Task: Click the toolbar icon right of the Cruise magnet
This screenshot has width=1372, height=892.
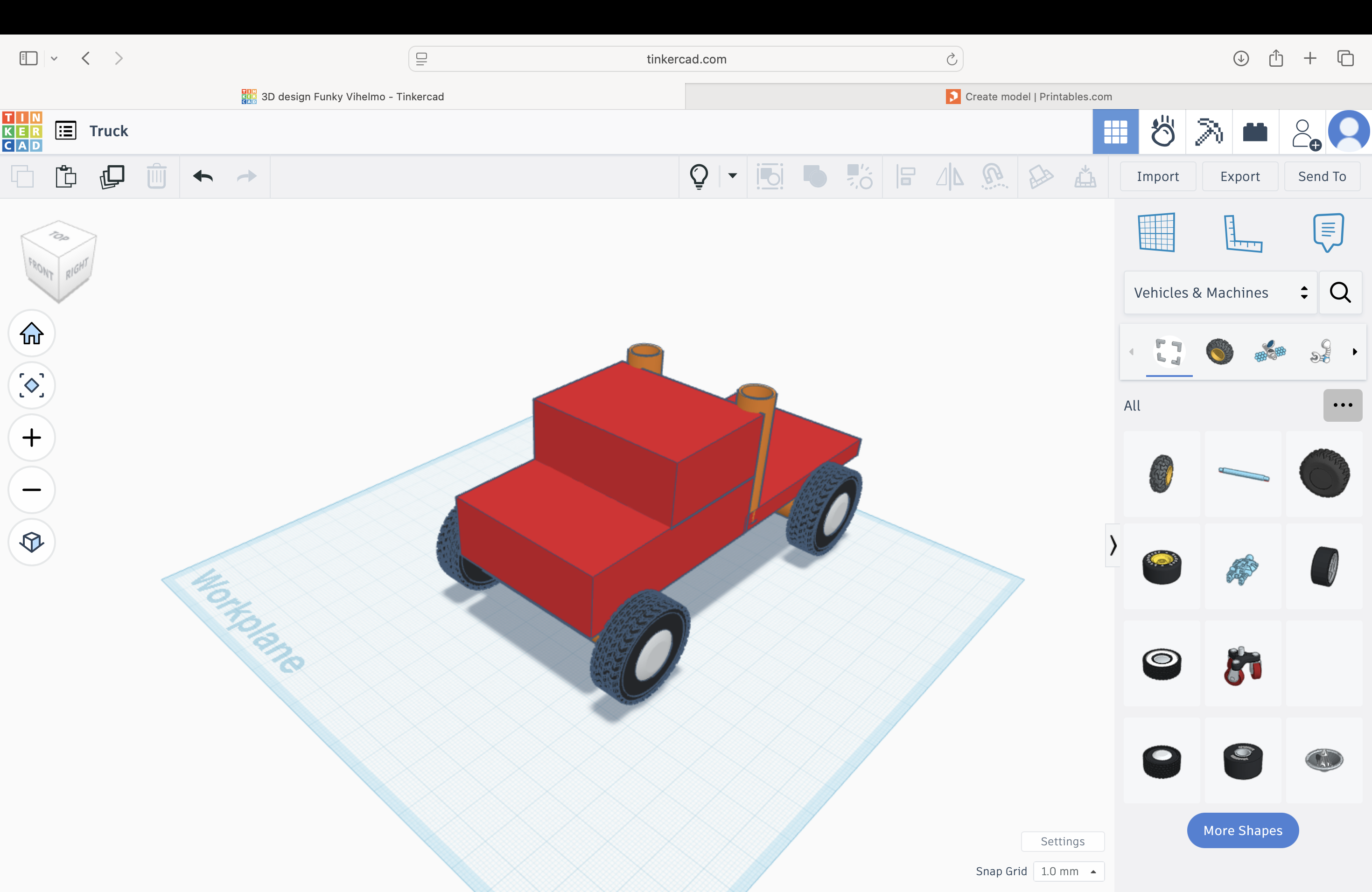Action: click(x=1041, y=176)
